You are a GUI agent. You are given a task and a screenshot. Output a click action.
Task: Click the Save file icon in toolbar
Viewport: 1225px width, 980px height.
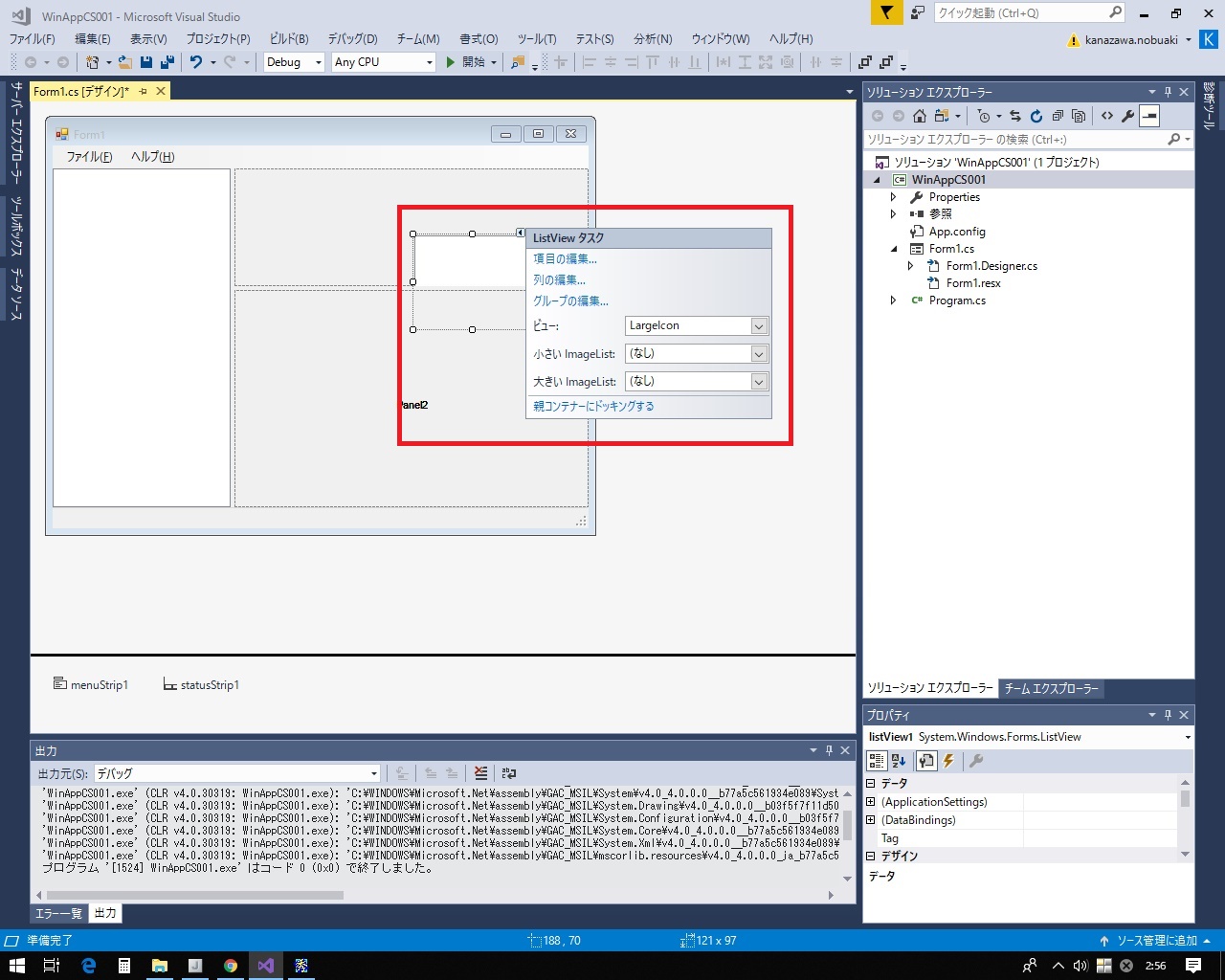click(146, 62)
